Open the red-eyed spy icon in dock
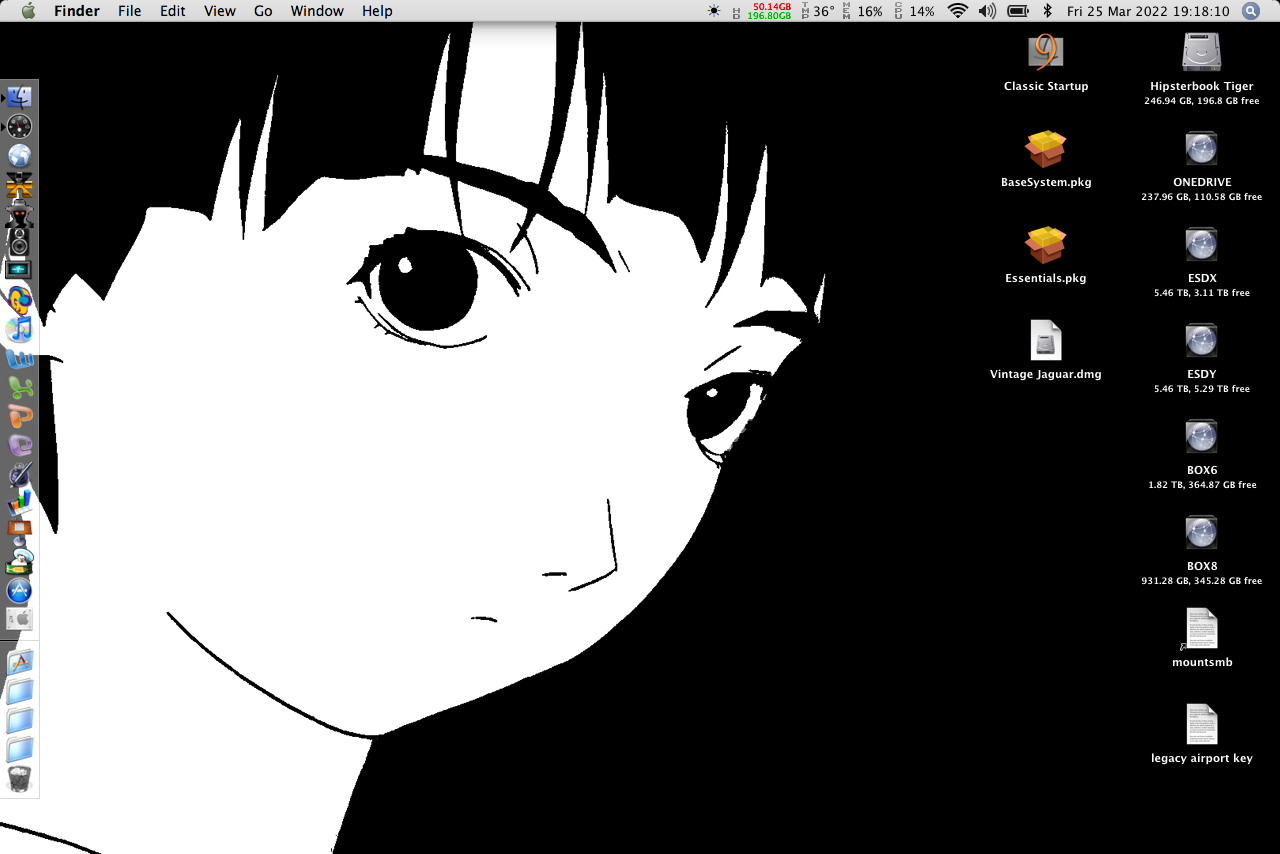The image size is (1280, 854). (20, 213)
